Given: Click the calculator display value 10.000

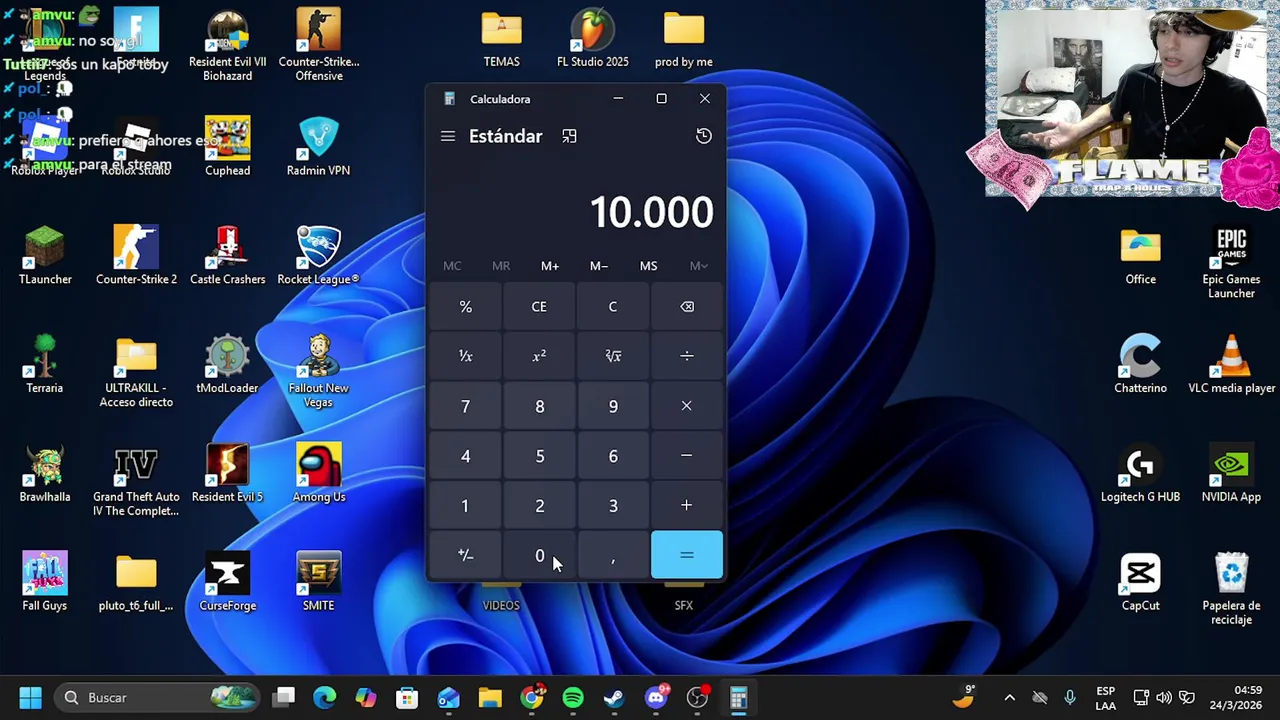Looking at the screenshot, I should pyautogui.click(x=651, y=212).
